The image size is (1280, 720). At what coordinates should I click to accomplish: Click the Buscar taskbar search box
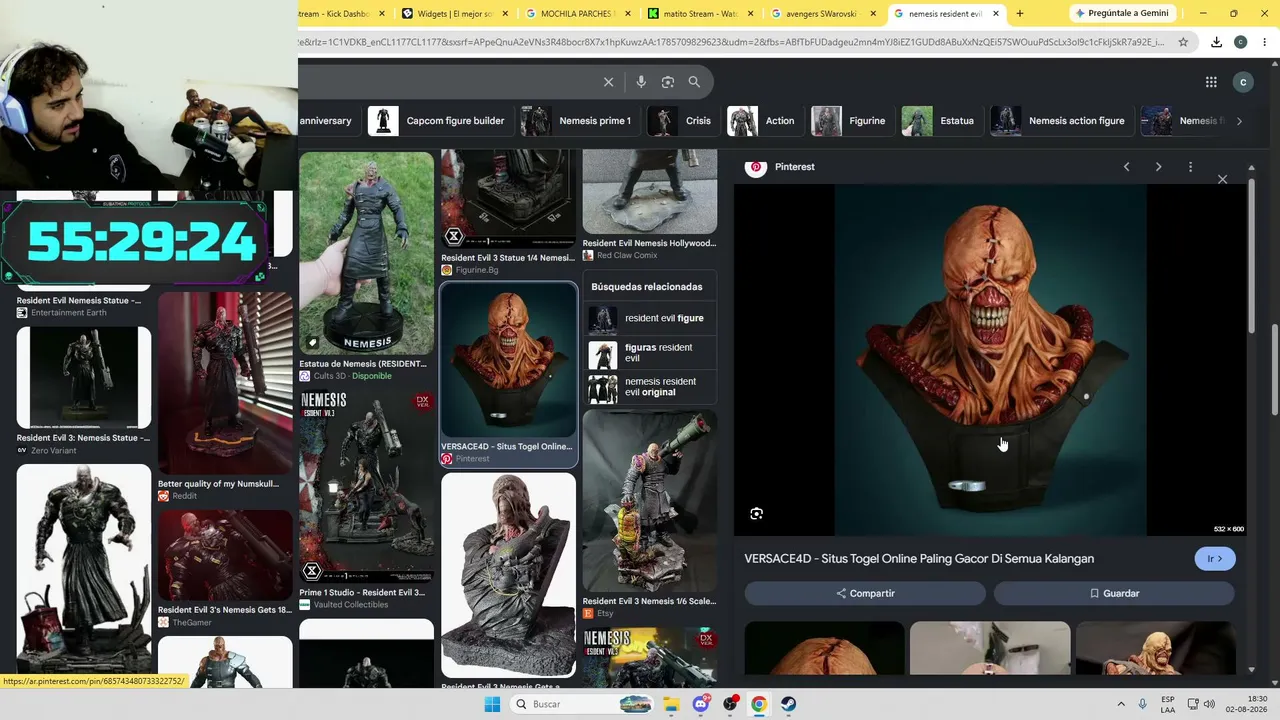click(x=583, y=704)
